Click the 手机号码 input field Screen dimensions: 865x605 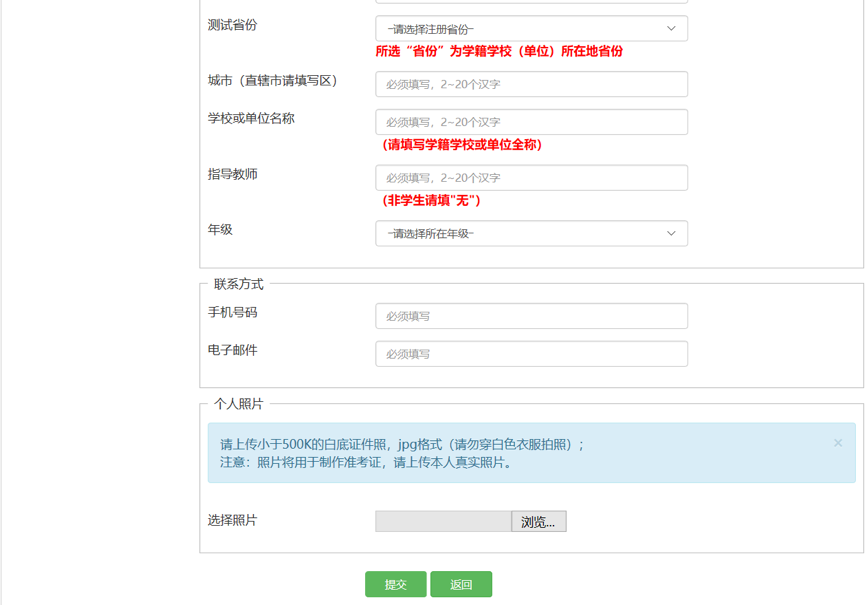coord(531,317)
